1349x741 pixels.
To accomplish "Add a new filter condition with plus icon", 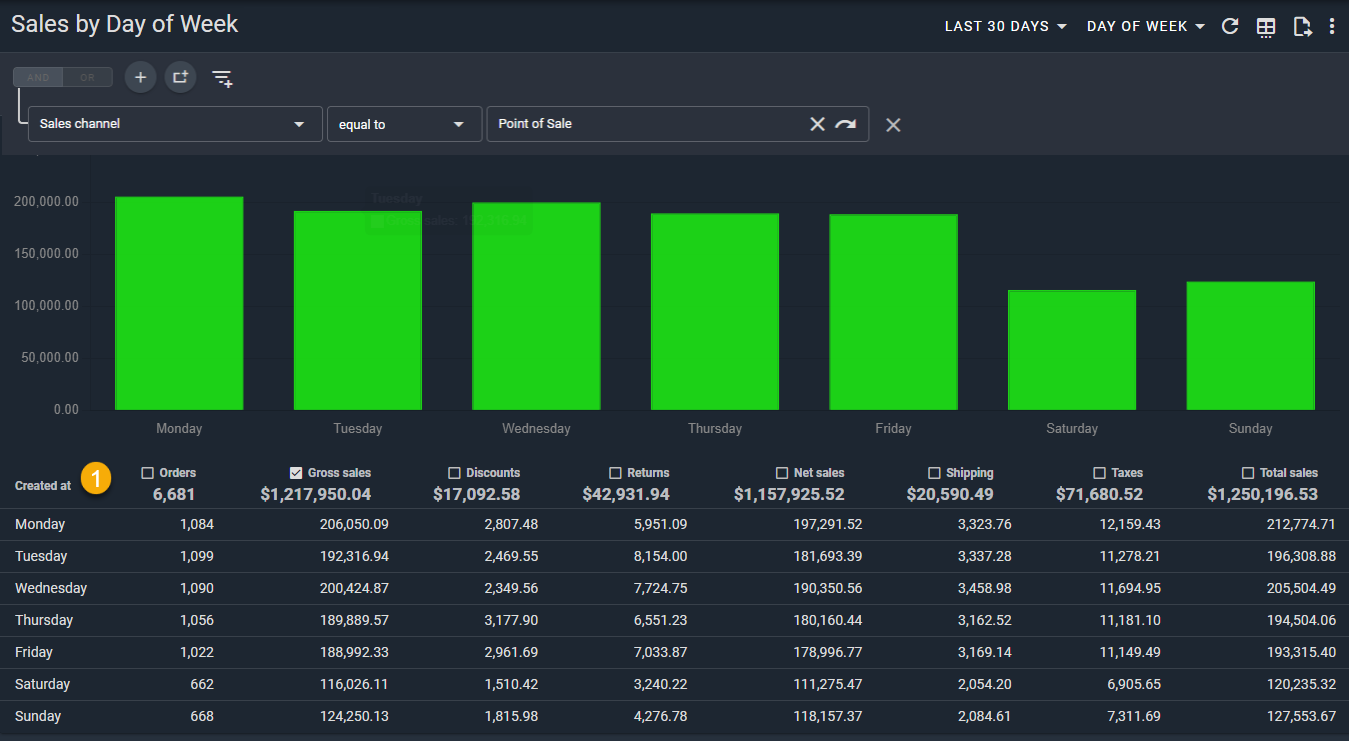I will point(140,77).
